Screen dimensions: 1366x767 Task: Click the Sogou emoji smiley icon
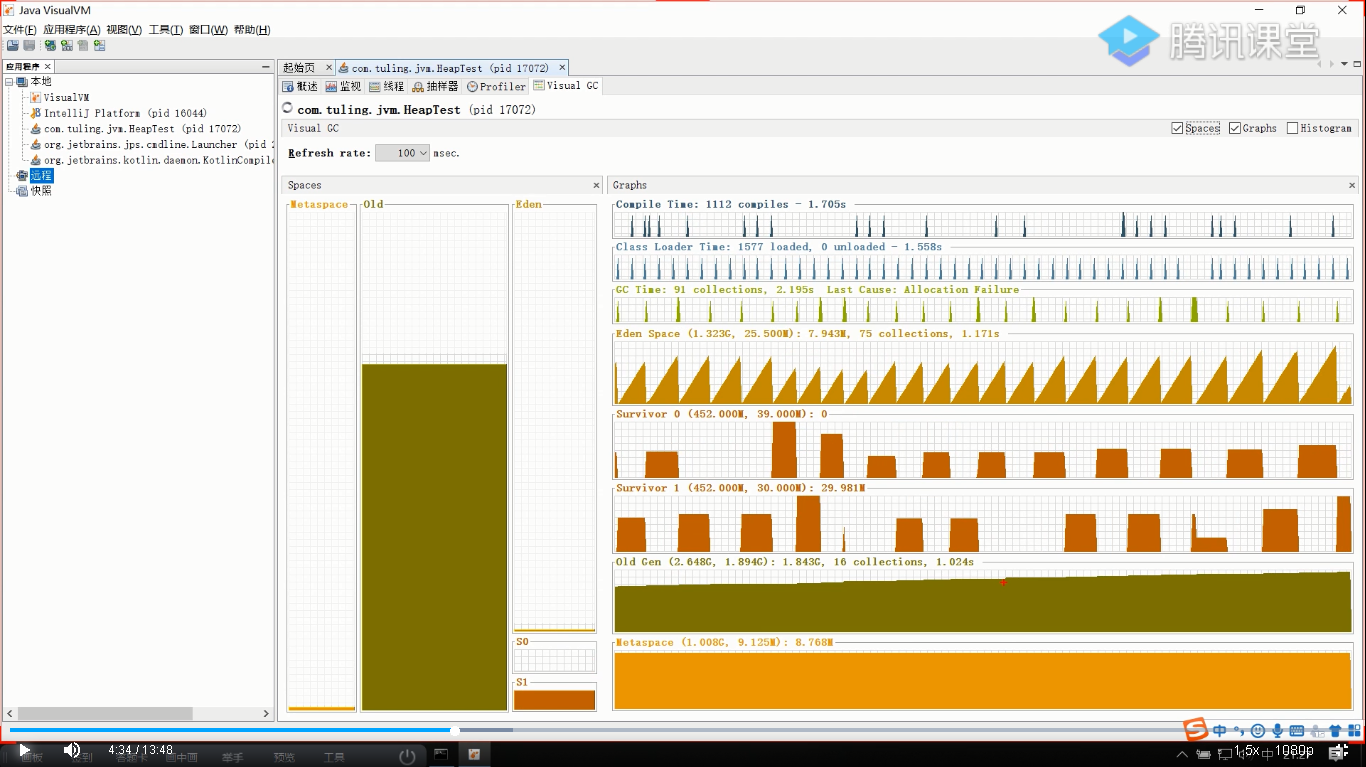point(1258,730)
